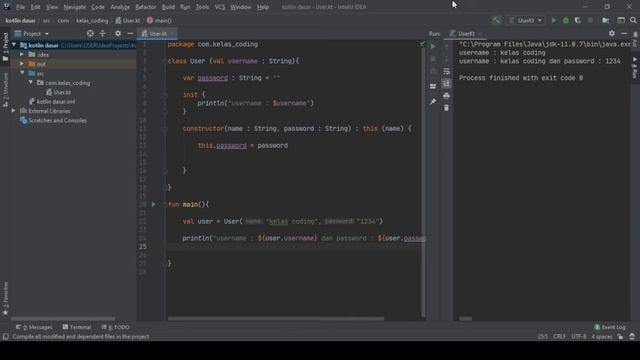This screenshot has width=640, height=360.
Task: Expand the out folder
Action: point(22,64)
